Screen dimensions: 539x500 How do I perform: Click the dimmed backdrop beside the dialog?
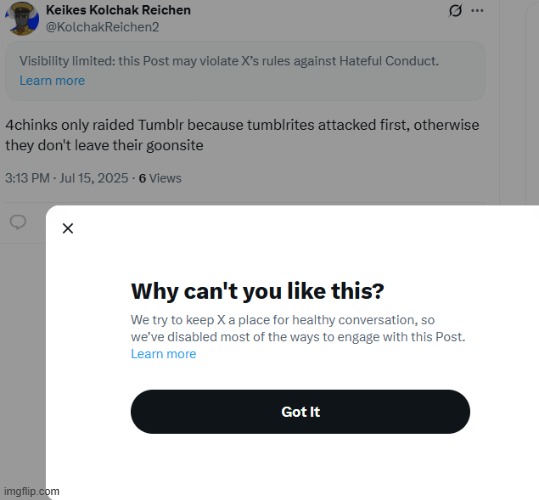pos(23,361)
